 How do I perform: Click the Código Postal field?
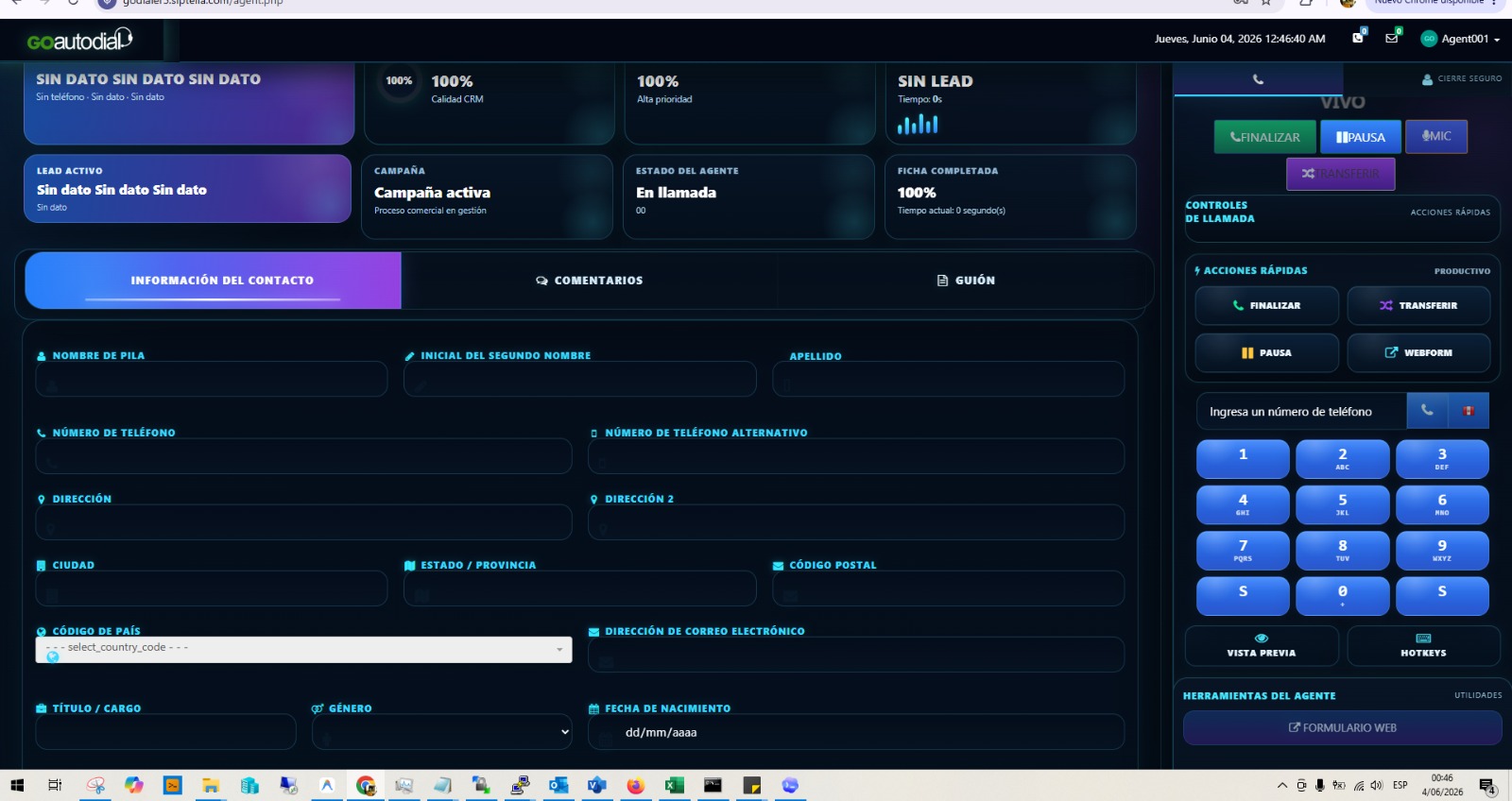(x=949, y=588)
